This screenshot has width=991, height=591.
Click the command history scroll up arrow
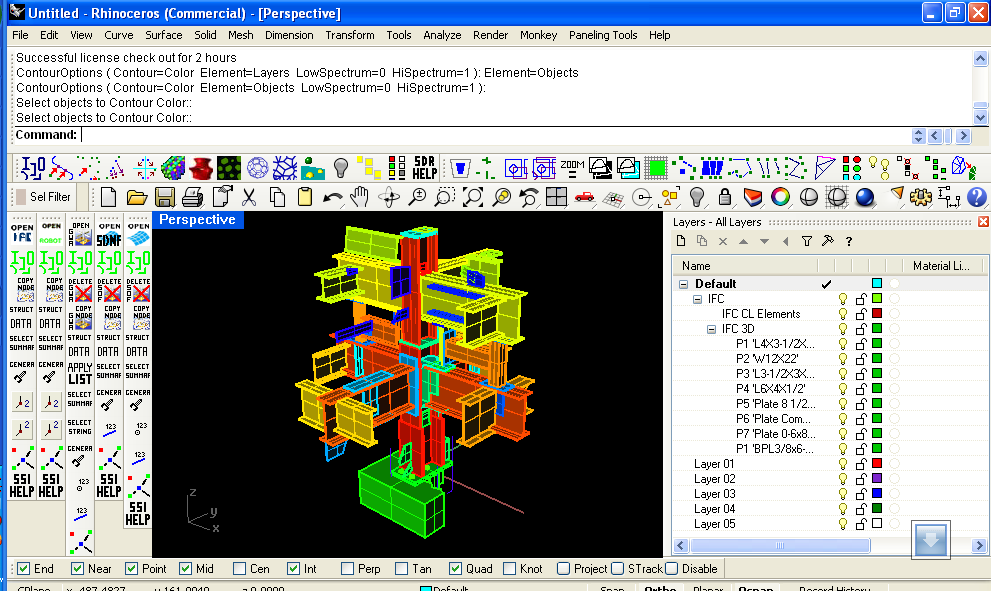point(980,59)
